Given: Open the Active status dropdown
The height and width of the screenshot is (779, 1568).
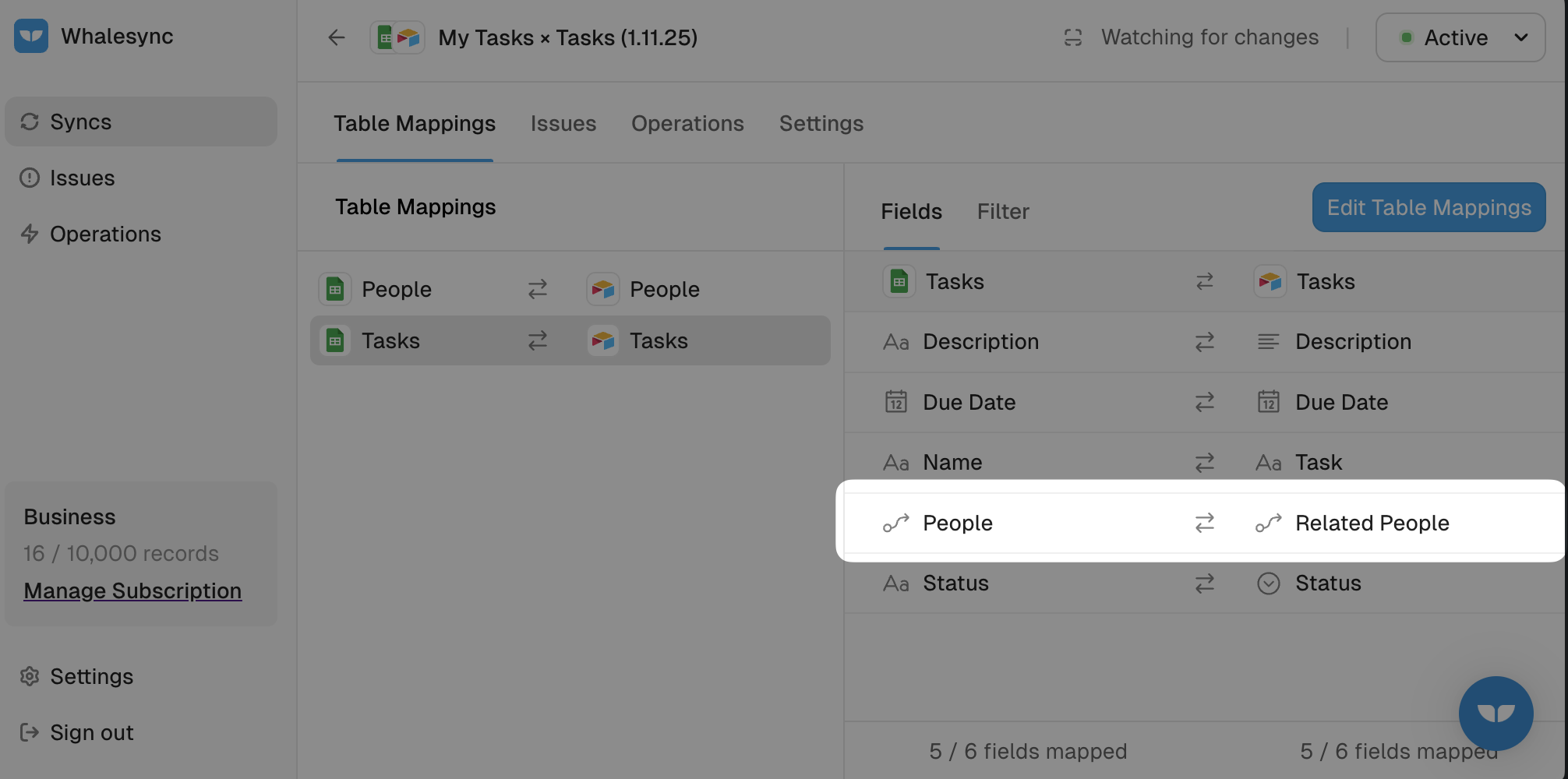Looking at the screenshot, I should (x=1460, y=37).
